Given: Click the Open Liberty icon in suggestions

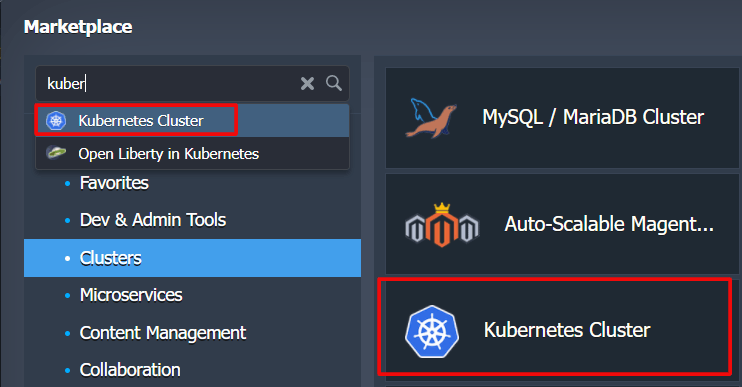Looking at the screenshot, I should (56, 153).
